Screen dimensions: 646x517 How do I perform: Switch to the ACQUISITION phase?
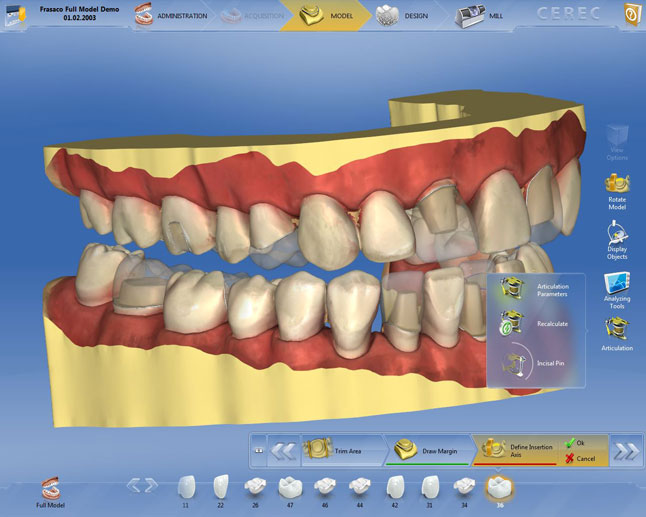[252, 16]
